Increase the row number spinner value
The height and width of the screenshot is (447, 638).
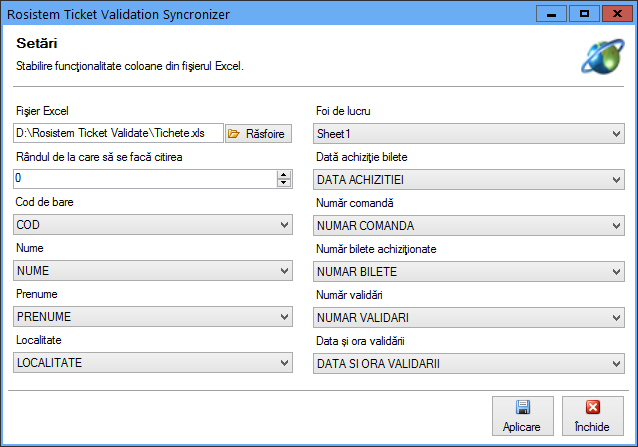tap(284, 174)
